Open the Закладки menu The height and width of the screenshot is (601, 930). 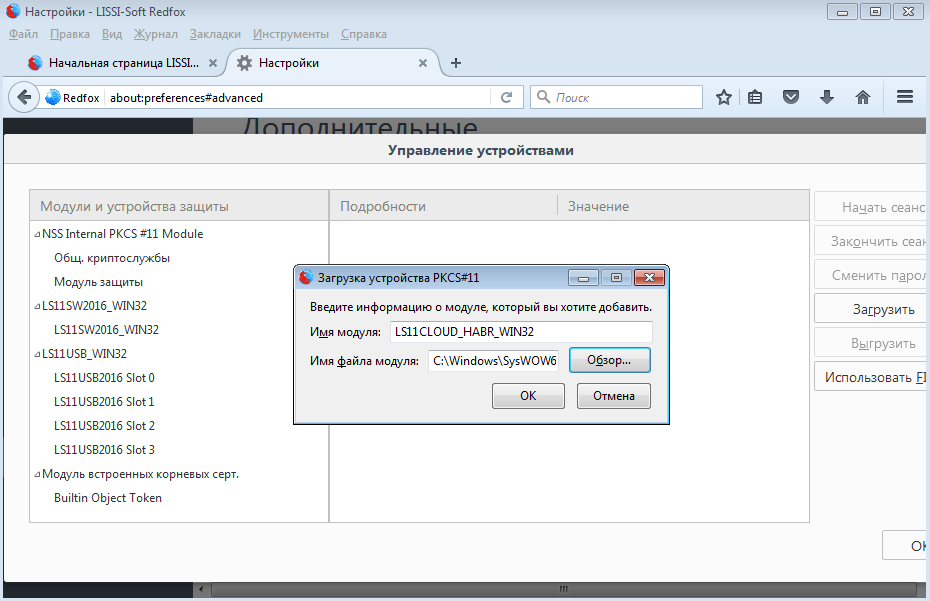(215, 34)
